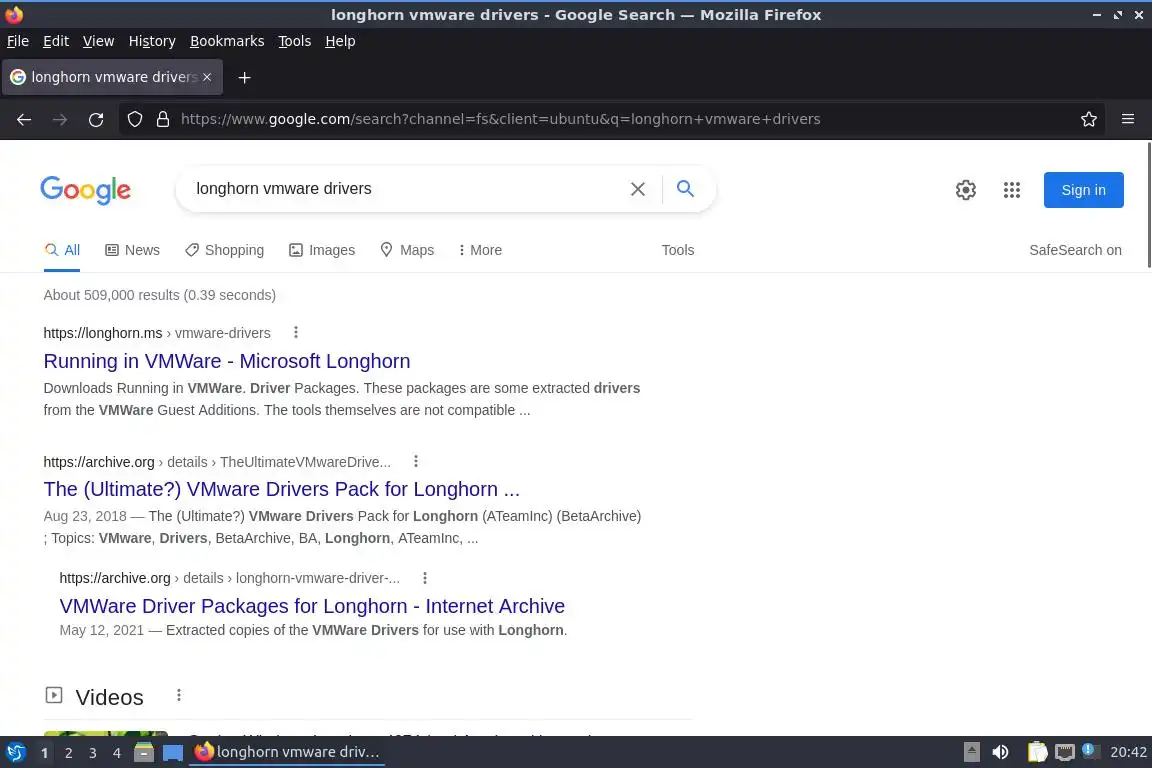Click the Videos section heading

pyautogui.click(x=109, y=697)
